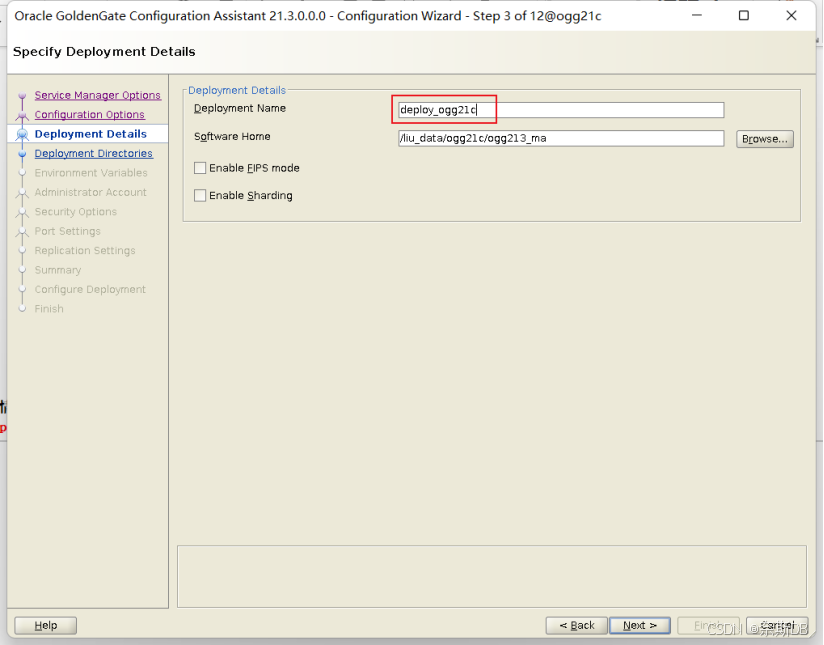Proceed with the Next button
824x645 pixels.
point(640,626)
